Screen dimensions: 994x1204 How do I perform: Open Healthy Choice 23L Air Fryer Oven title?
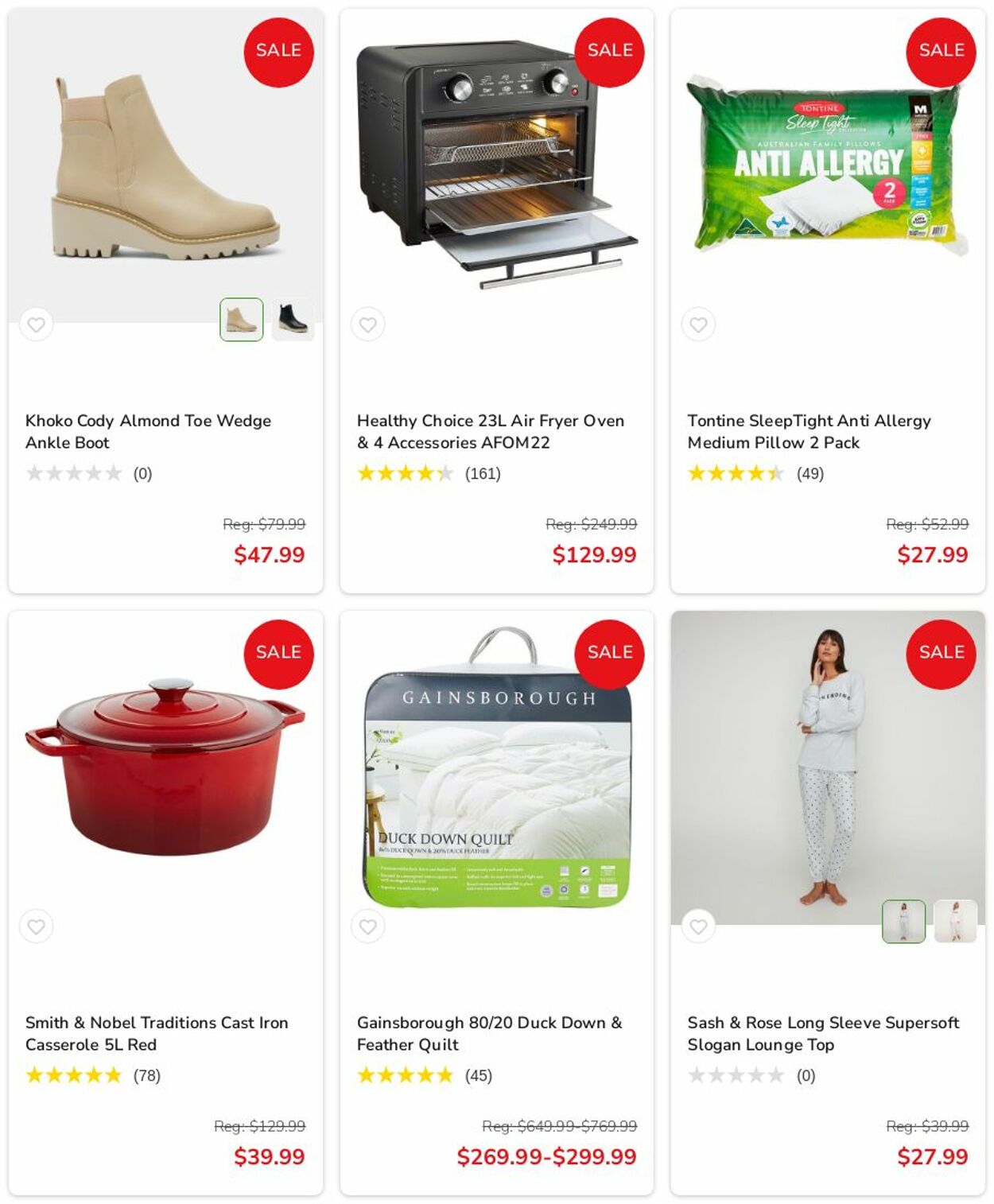tap(491, 431)
